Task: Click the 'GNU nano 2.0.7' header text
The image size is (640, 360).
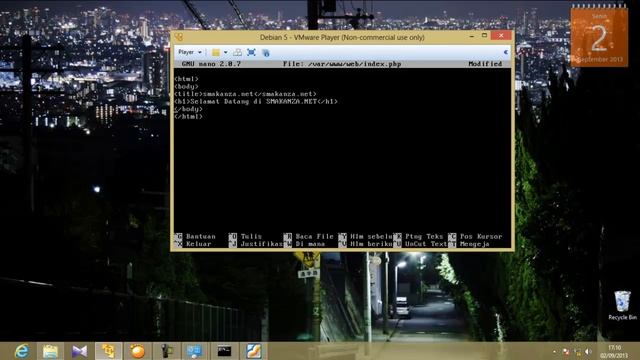Action: [x=211, y=64]
